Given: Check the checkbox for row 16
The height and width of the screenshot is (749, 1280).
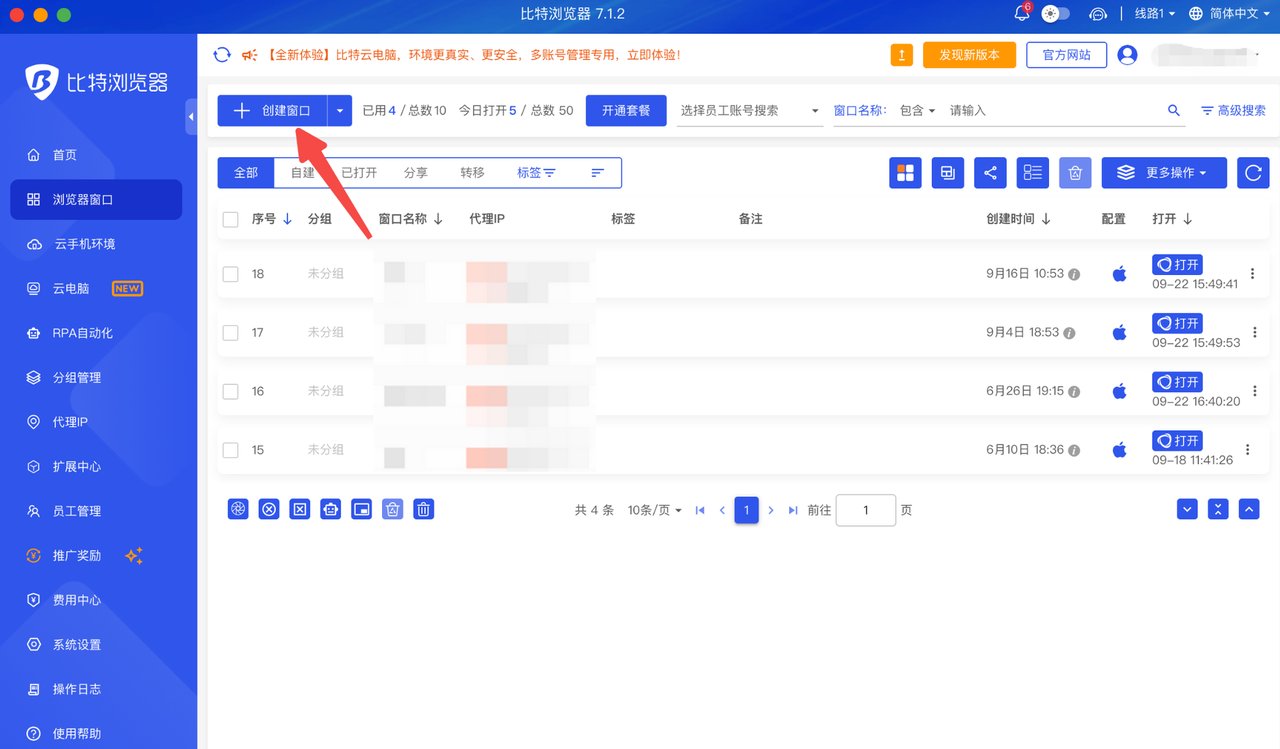Looking at the screenshot, I should click(x=230, y=392).
